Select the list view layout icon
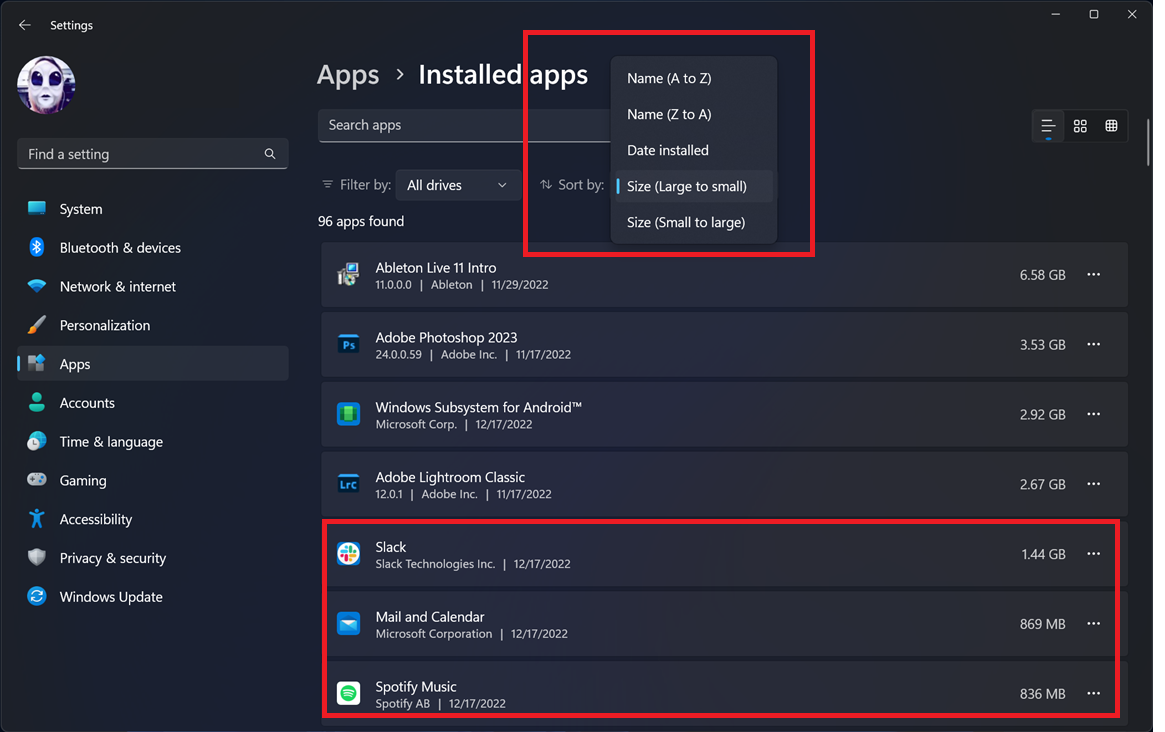 tap(1047, 126)
